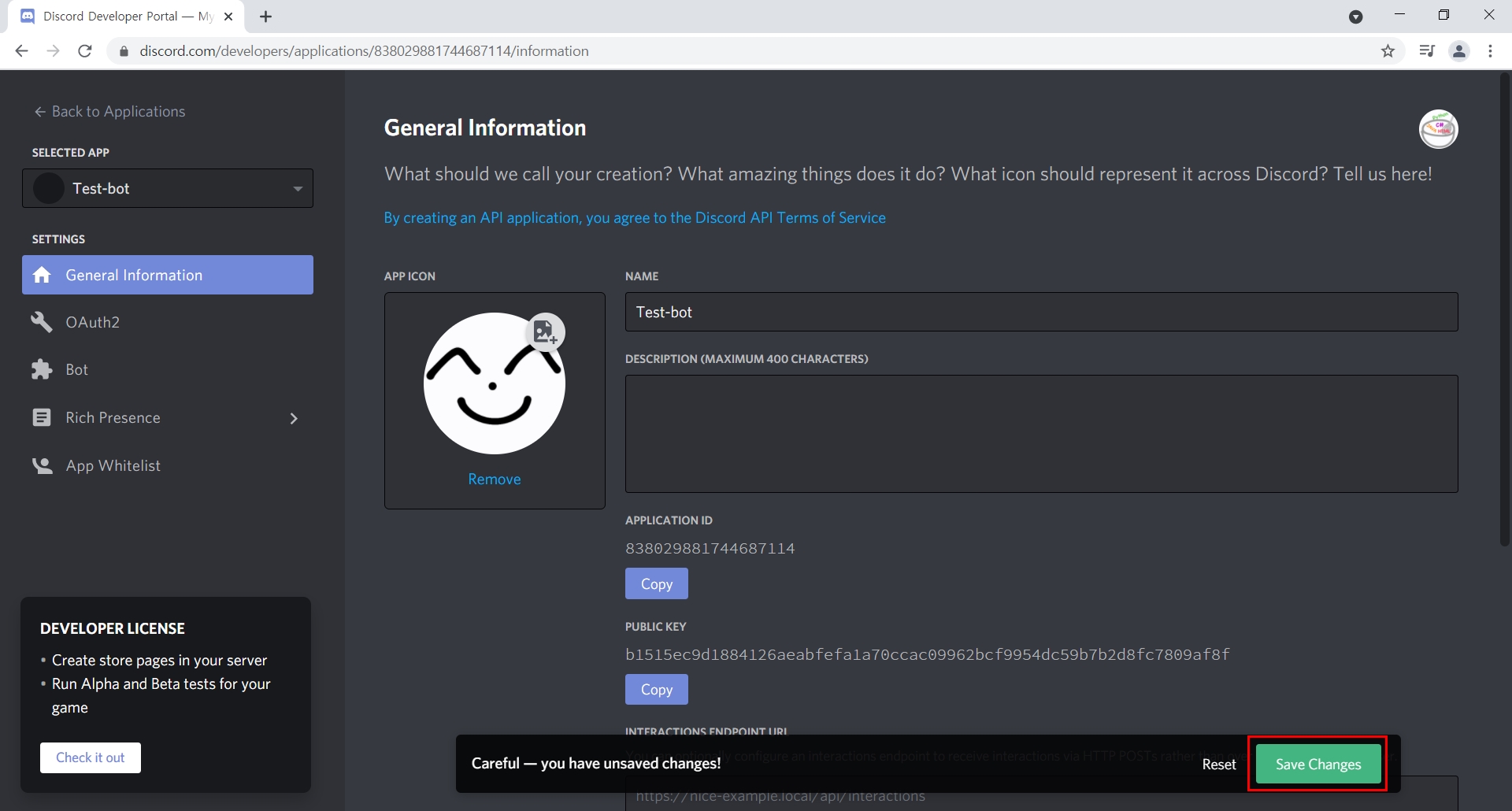Open the Test-bot selected app dropdown
This screenshot has width=1512, height=811.
(168, 188)
